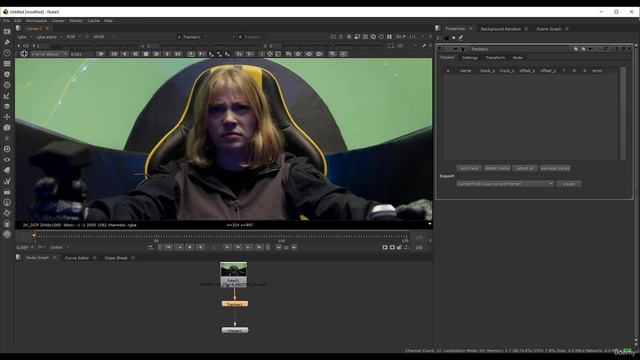Viewport: 640px width, 360px height.
Task: Open the RGB display channel dropdown
Action: point(73,37)
